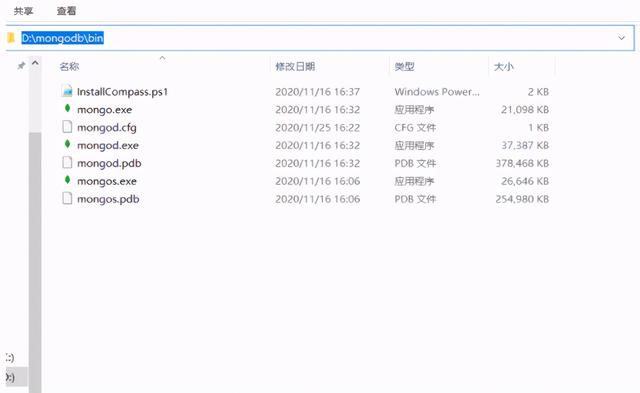Screen dimensions: 640x393
Task: Select the file named mongod.exe
Action: [108, 146]
